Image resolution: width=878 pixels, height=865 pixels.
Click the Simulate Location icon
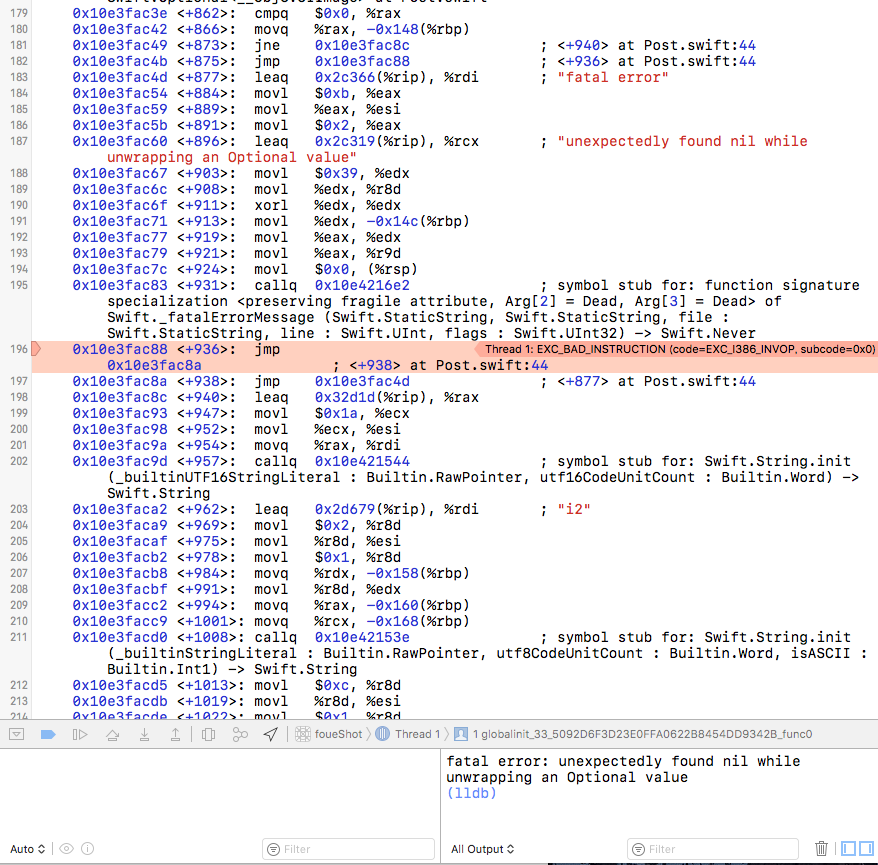click(270, 733)
